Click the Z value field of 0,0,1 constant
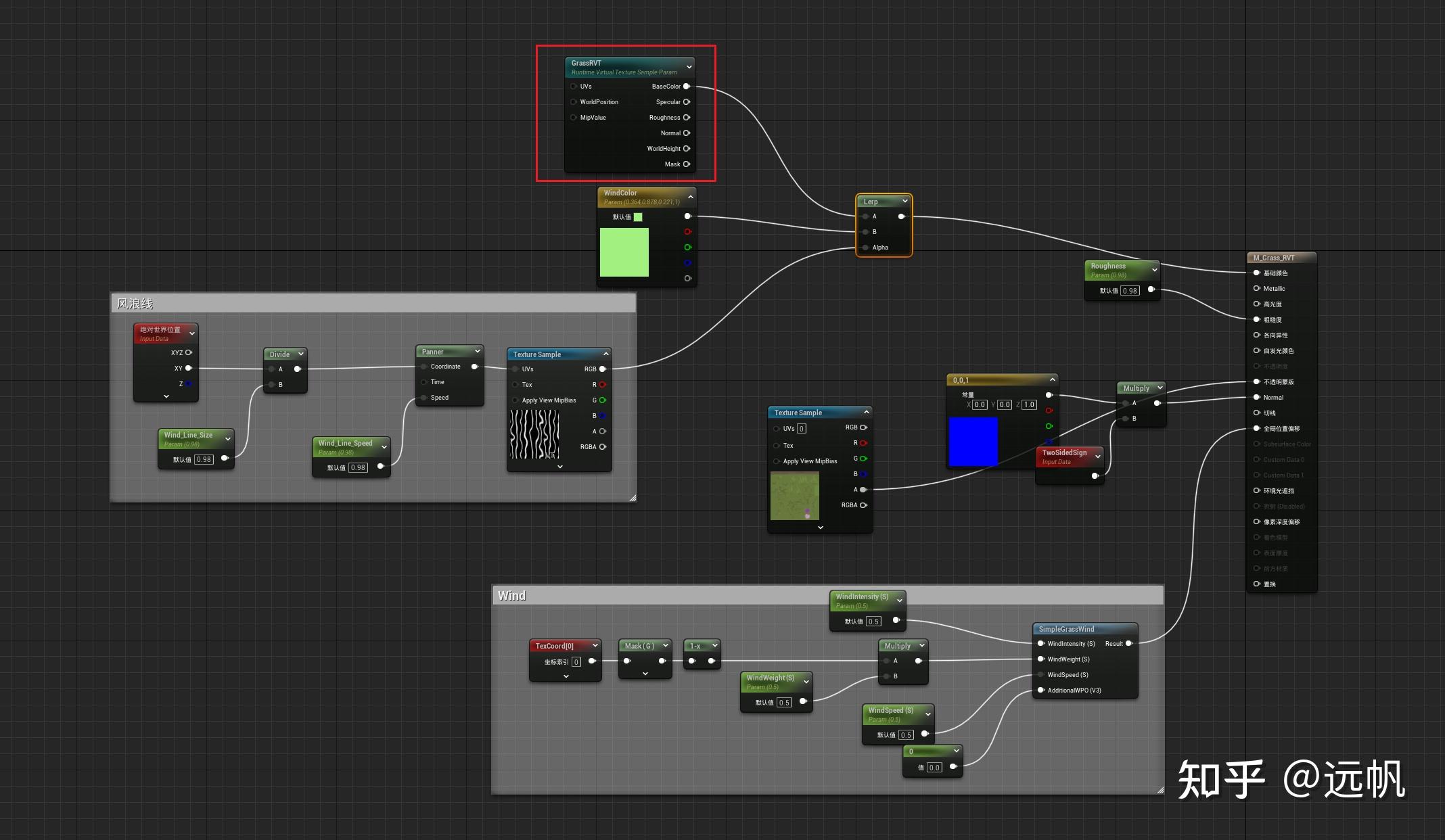Screen dimensions: 1445x840 pyautogui.click(x=1029, y=405)
